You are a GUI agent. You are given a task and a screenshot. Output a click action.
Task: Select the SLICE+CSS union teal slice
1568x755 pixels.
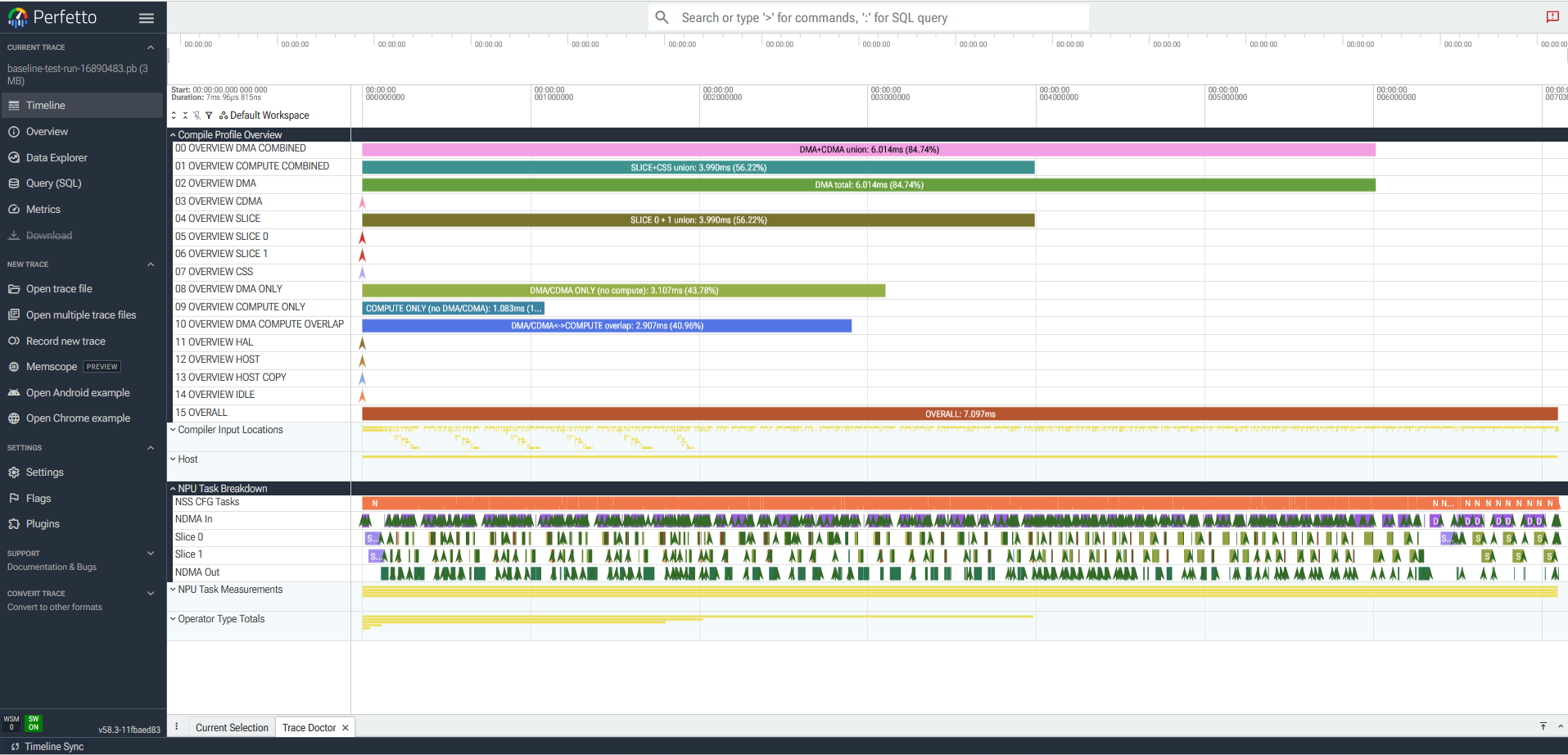(x=698, y=168)
